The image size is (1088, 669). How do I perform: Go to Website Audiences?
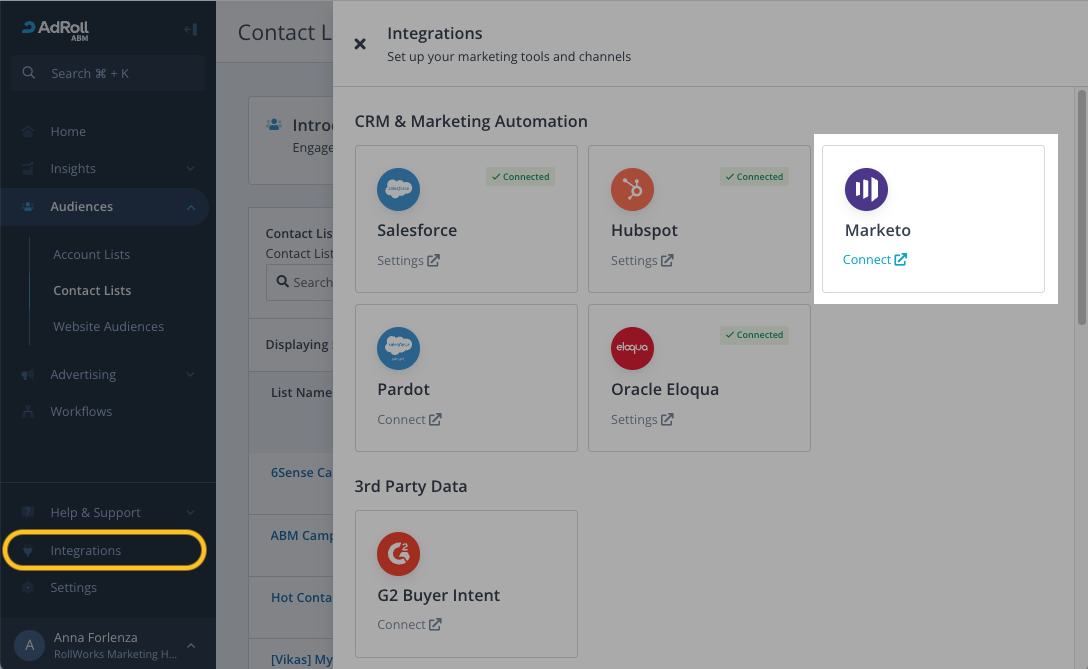pos(108,327)
